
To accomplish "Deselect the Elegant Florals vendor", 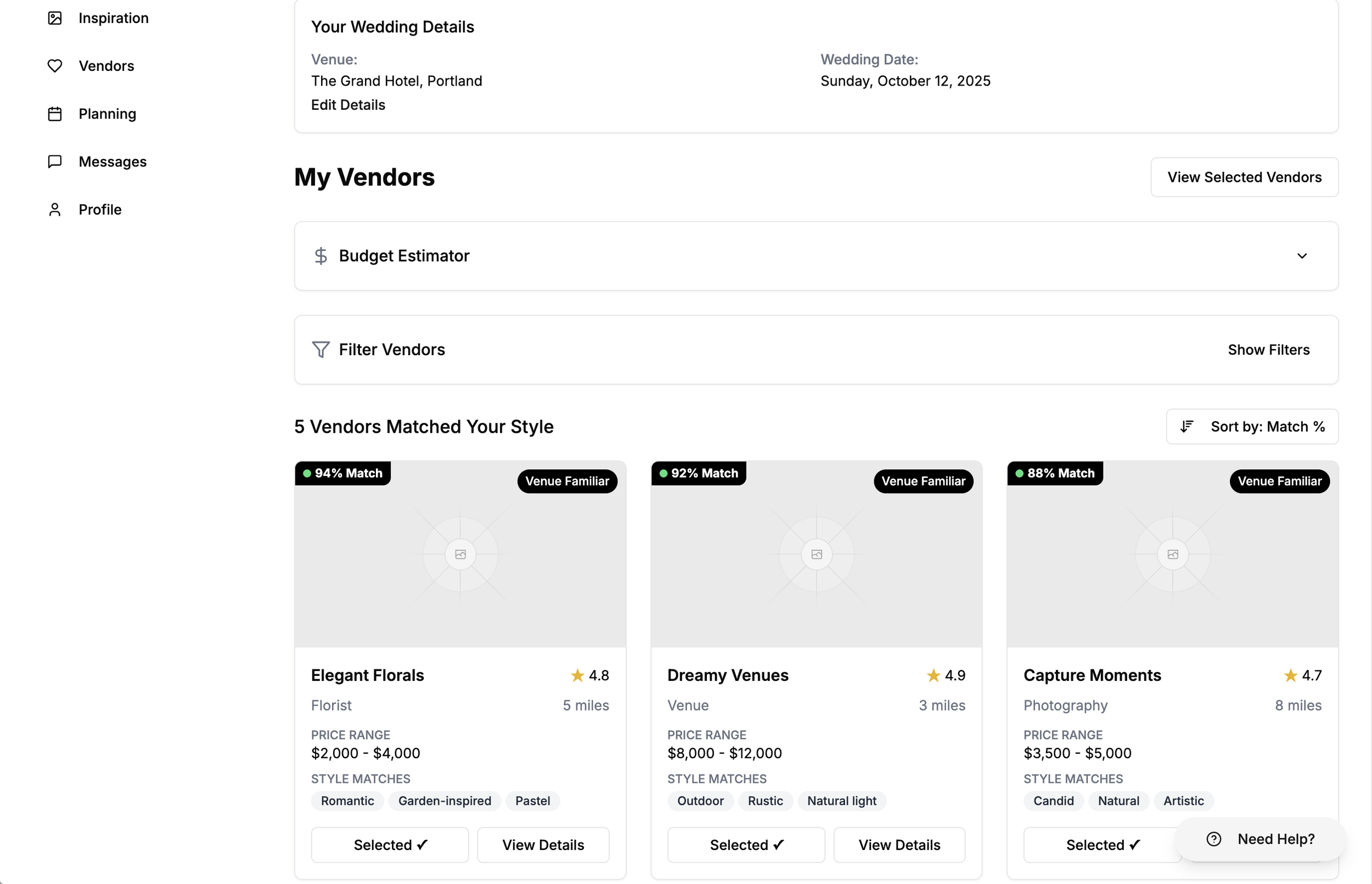I will point(390,845).
